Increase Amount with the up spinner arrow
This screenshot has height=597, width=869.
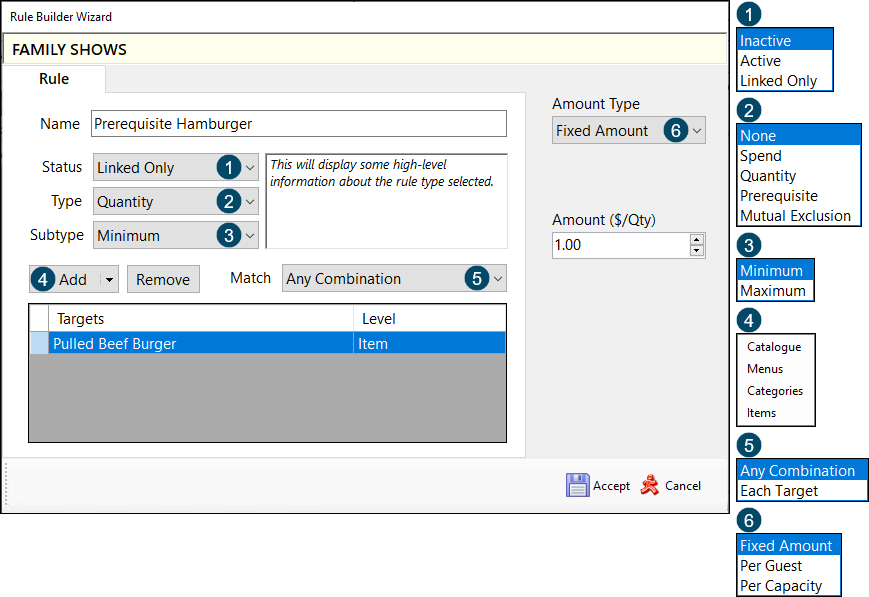click(x=697, y=239)
